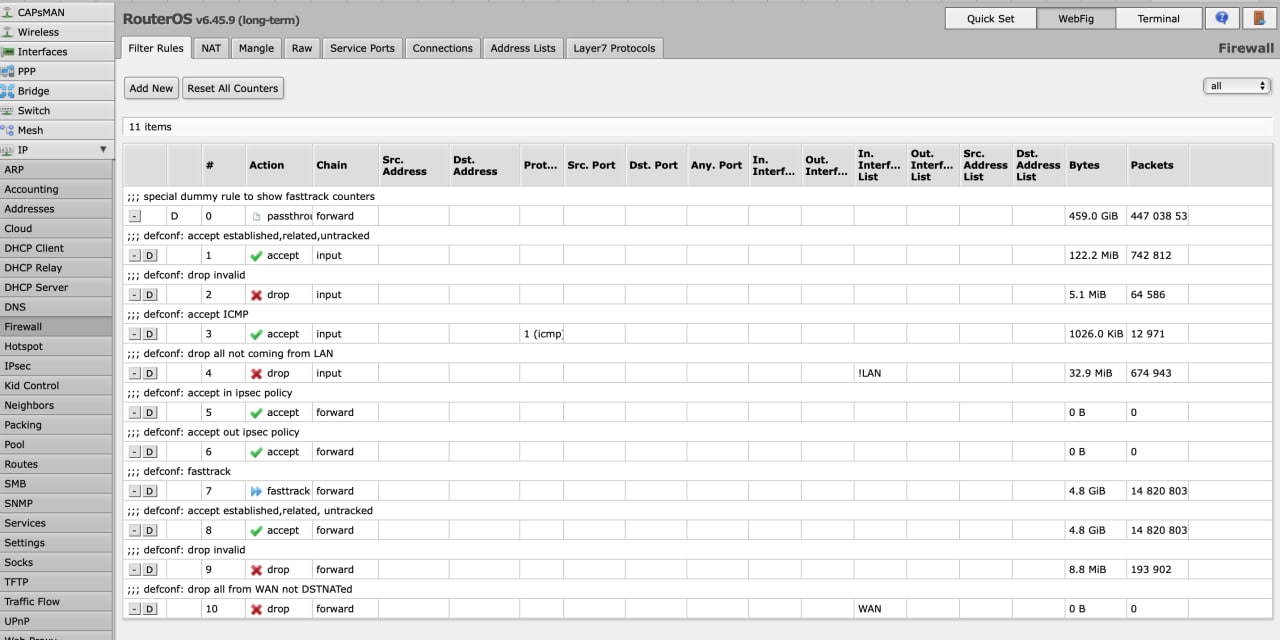This screenshot has width=1280, height=640.
Task: Open the Mesh sidebar entry
Action: click(57, 130)
